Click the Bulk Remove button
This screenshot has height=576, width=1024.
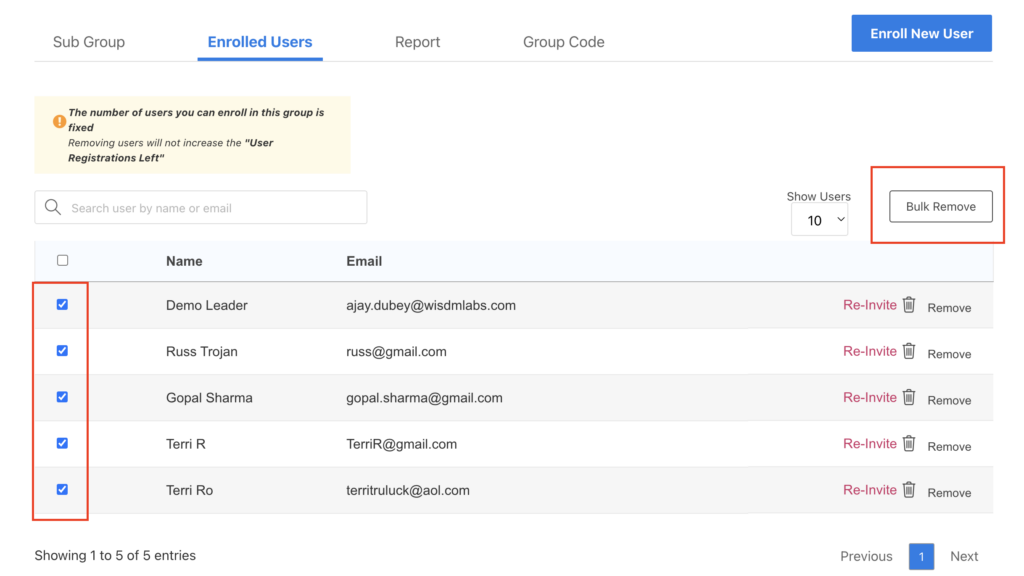click(940, 207)
